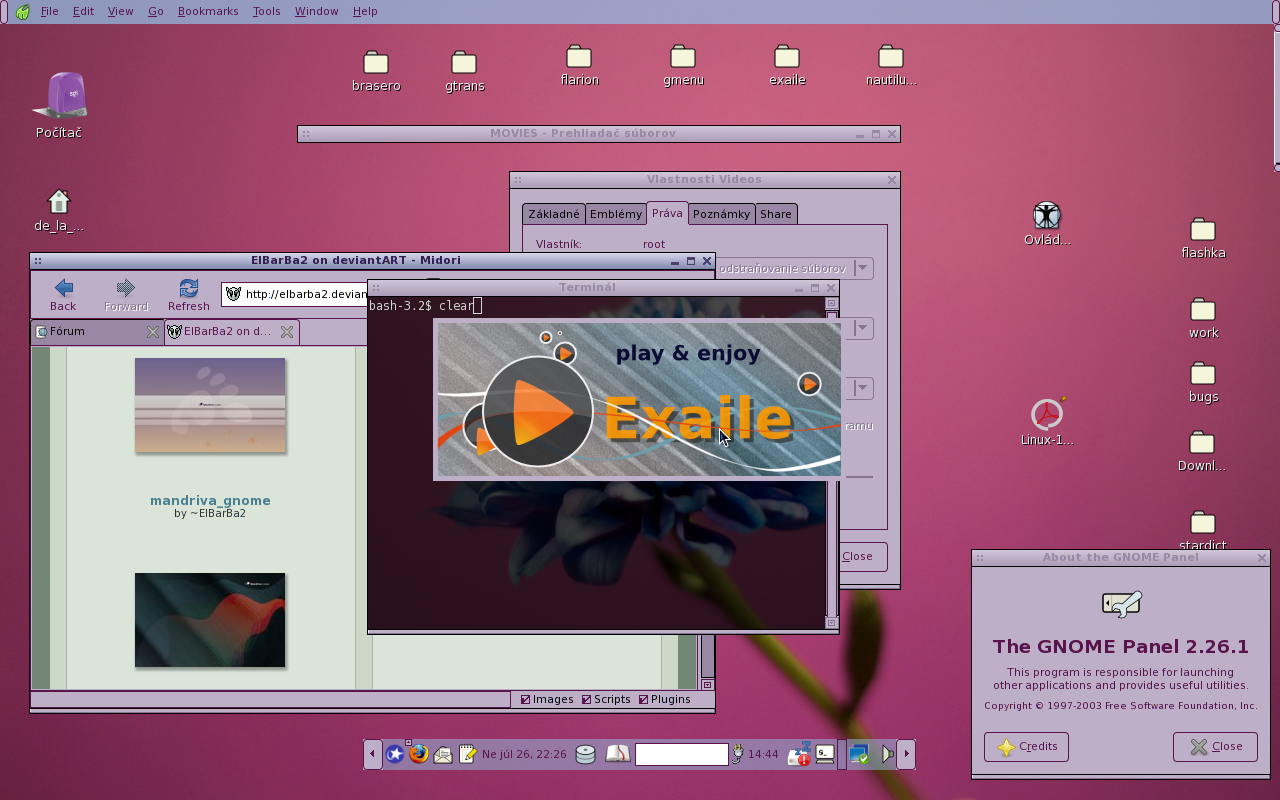Image resolution: width=1280 pixels, height=800 pixels.
Task: Click the disk mounter applet in panel
Action: [586, 755]
